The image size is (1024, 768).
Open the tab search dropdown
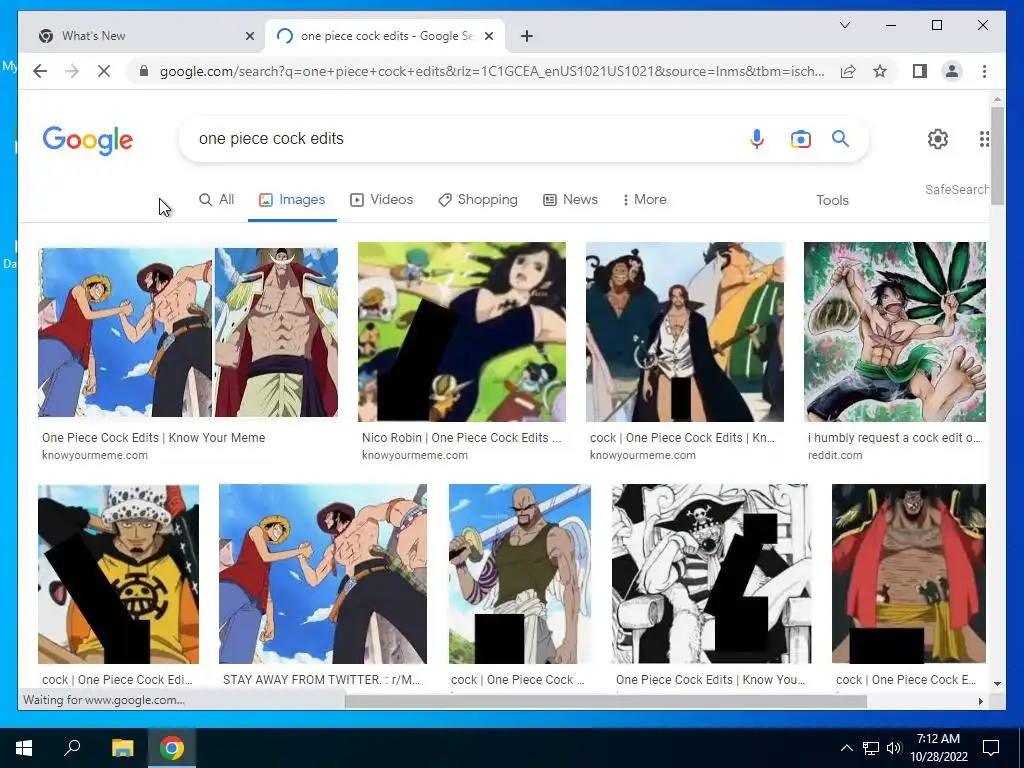(844, 25)
